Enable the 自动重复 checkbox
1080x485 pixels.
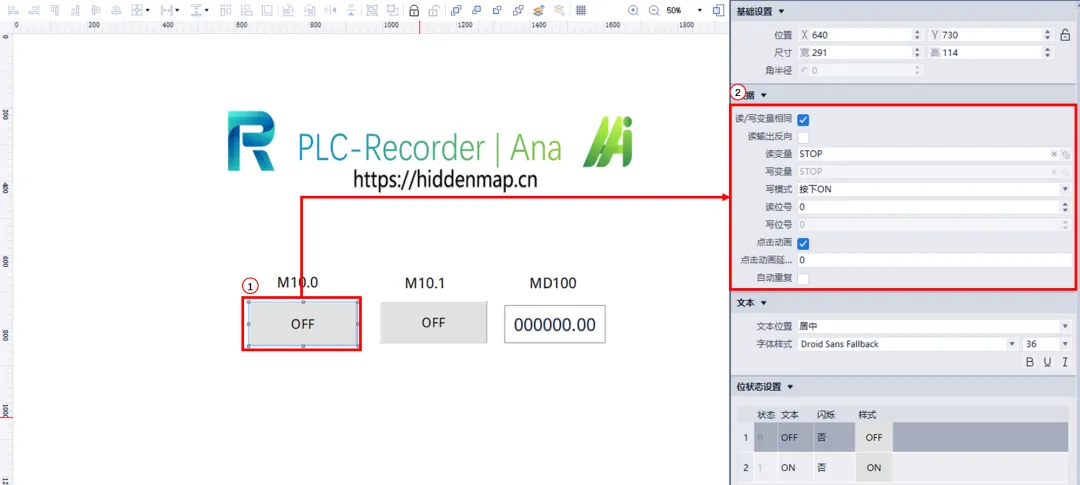(803, 279)
